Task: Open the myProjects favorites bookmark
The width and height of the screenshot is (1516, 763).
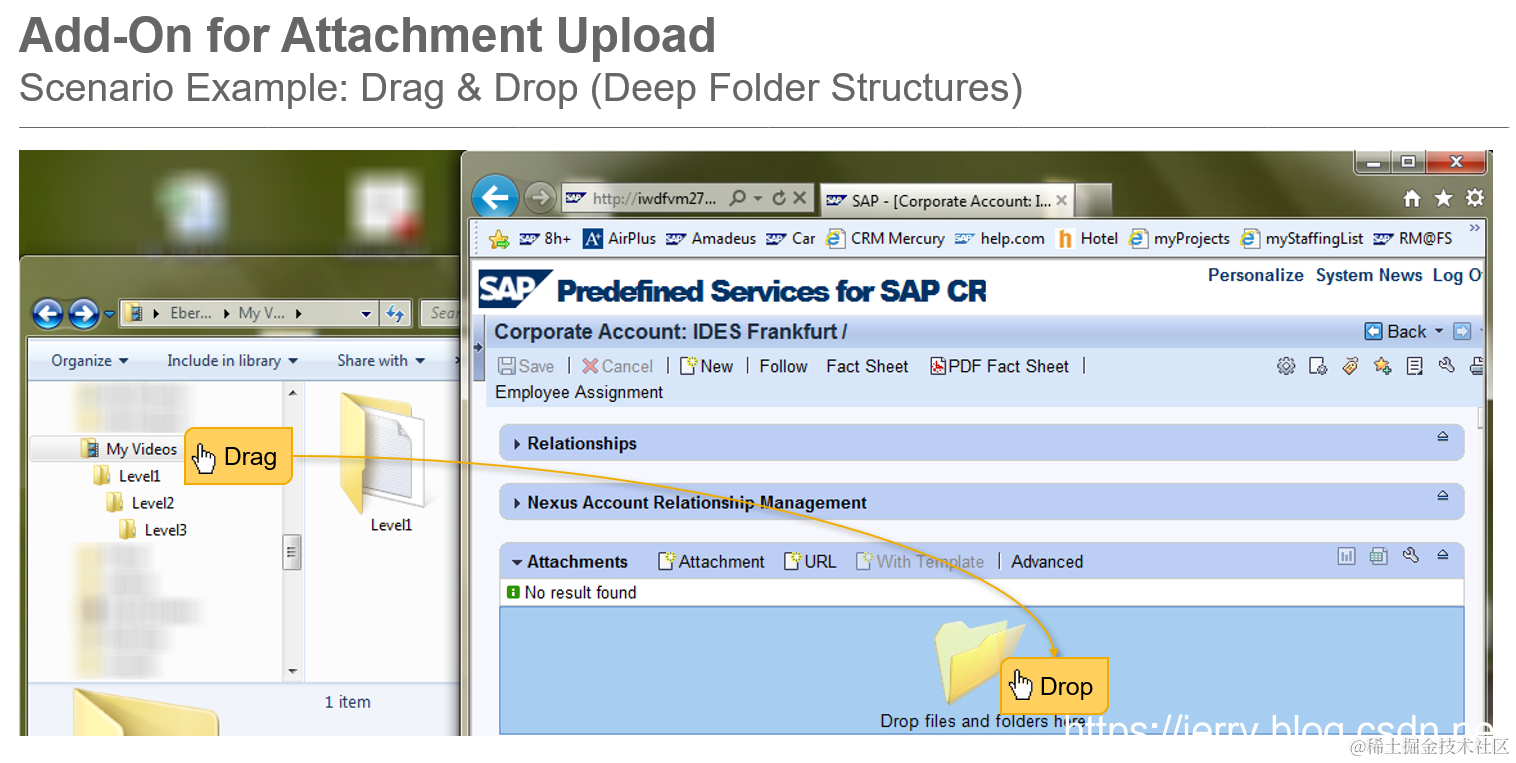Action: point(1180,239)
